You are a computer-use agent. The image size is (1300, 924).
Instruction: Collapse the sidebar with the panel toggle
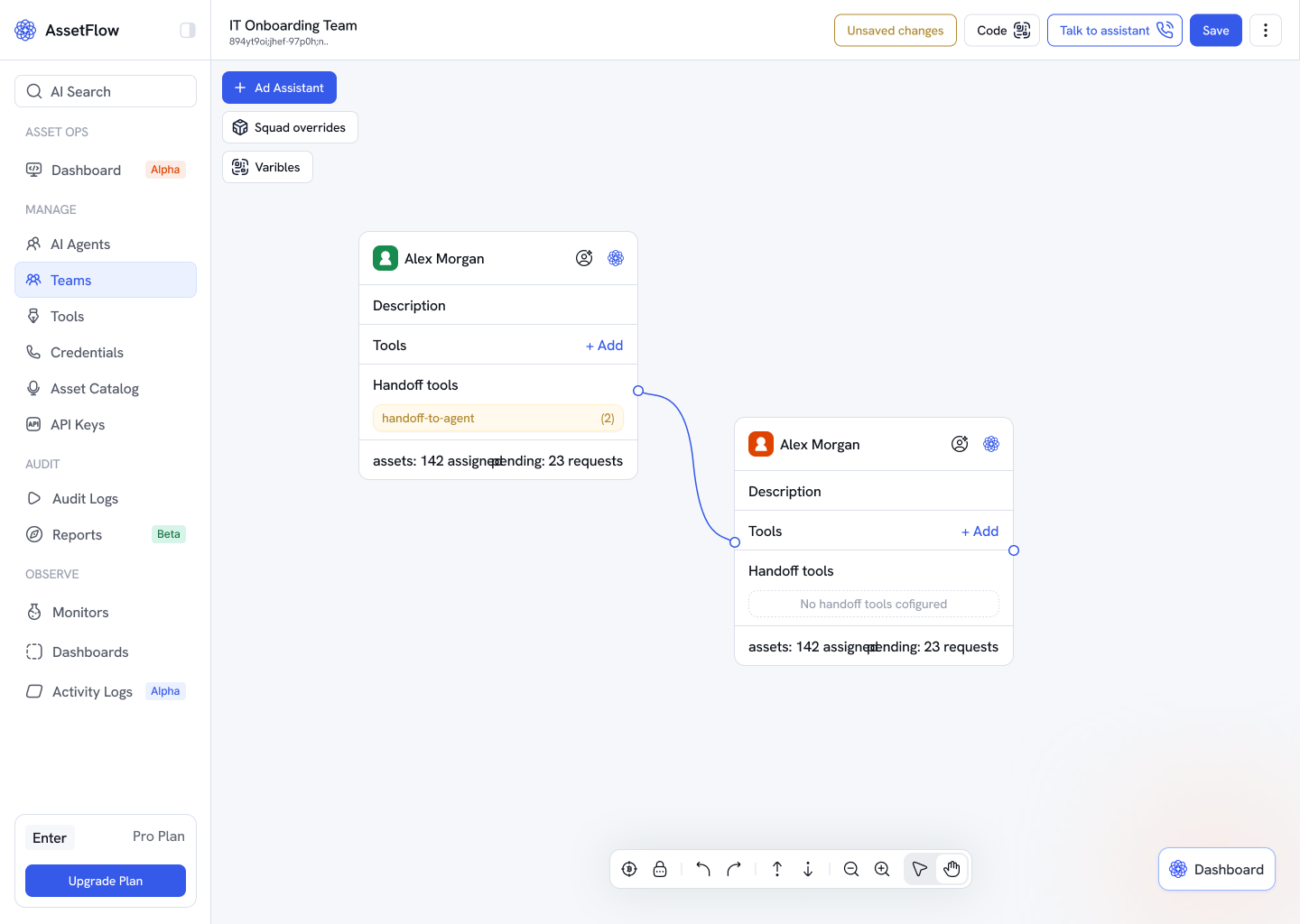click(x=188, y=30)
